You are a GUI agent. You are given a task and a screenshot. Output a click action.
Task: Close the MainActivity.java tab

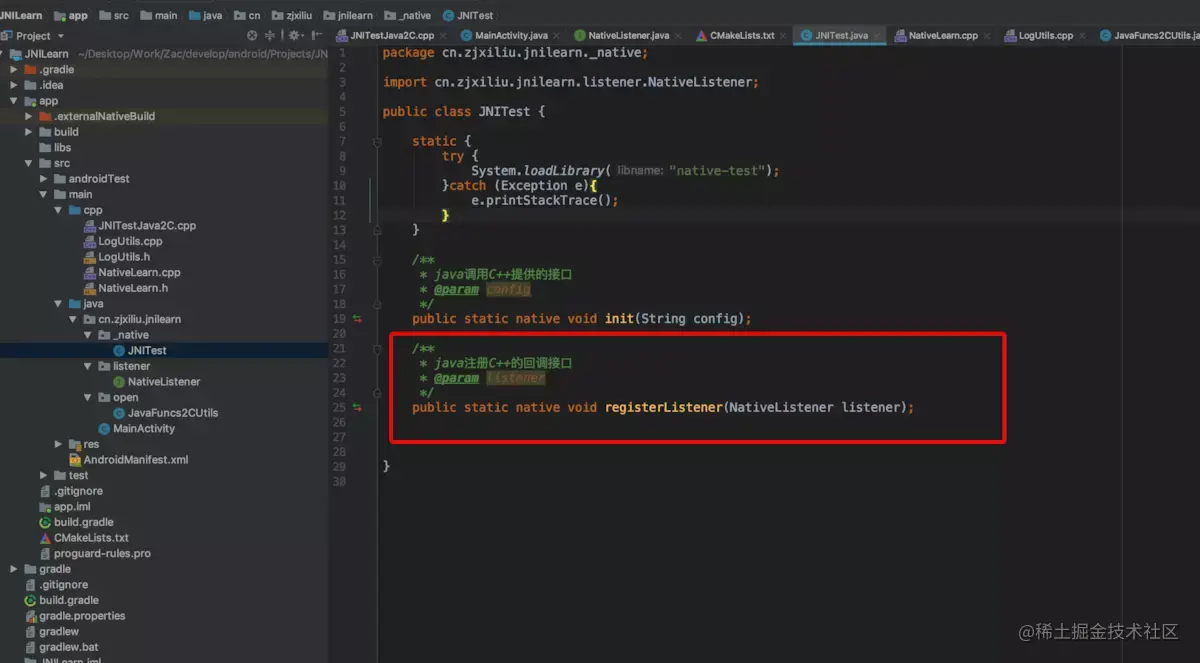(557, 36)
